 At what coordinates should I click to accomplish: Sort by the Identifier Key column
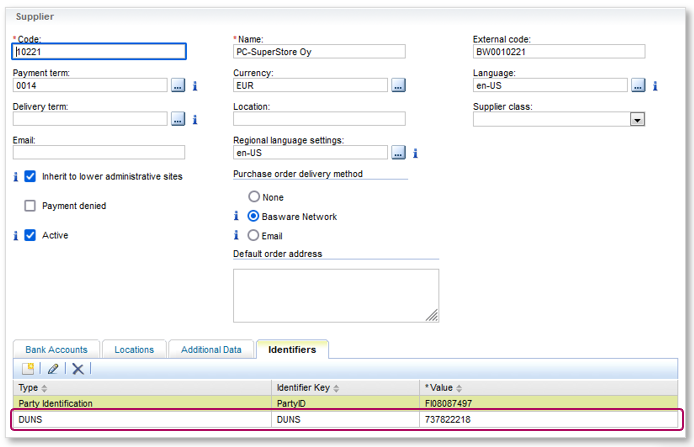310,387
